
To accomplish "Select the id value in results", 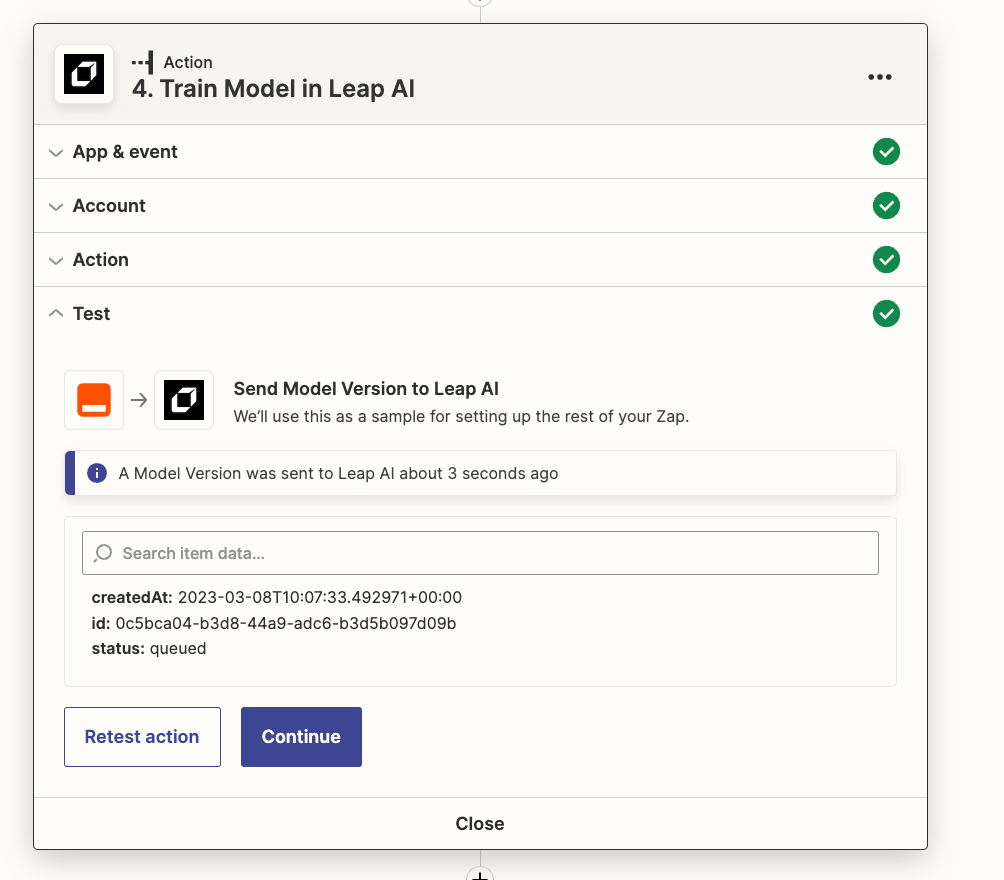I will 286,623.
